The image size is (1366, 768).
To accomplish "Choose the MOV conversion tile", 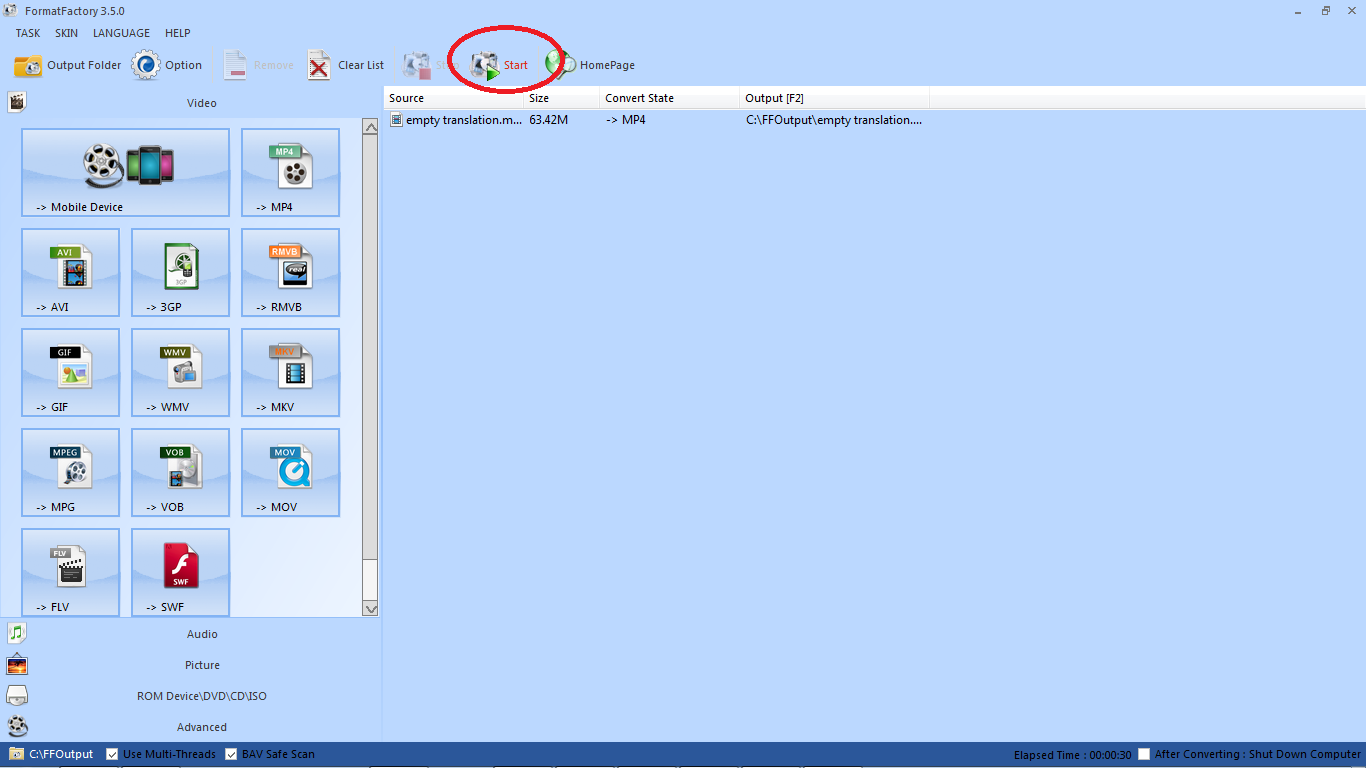I will [x=290, y=472].
